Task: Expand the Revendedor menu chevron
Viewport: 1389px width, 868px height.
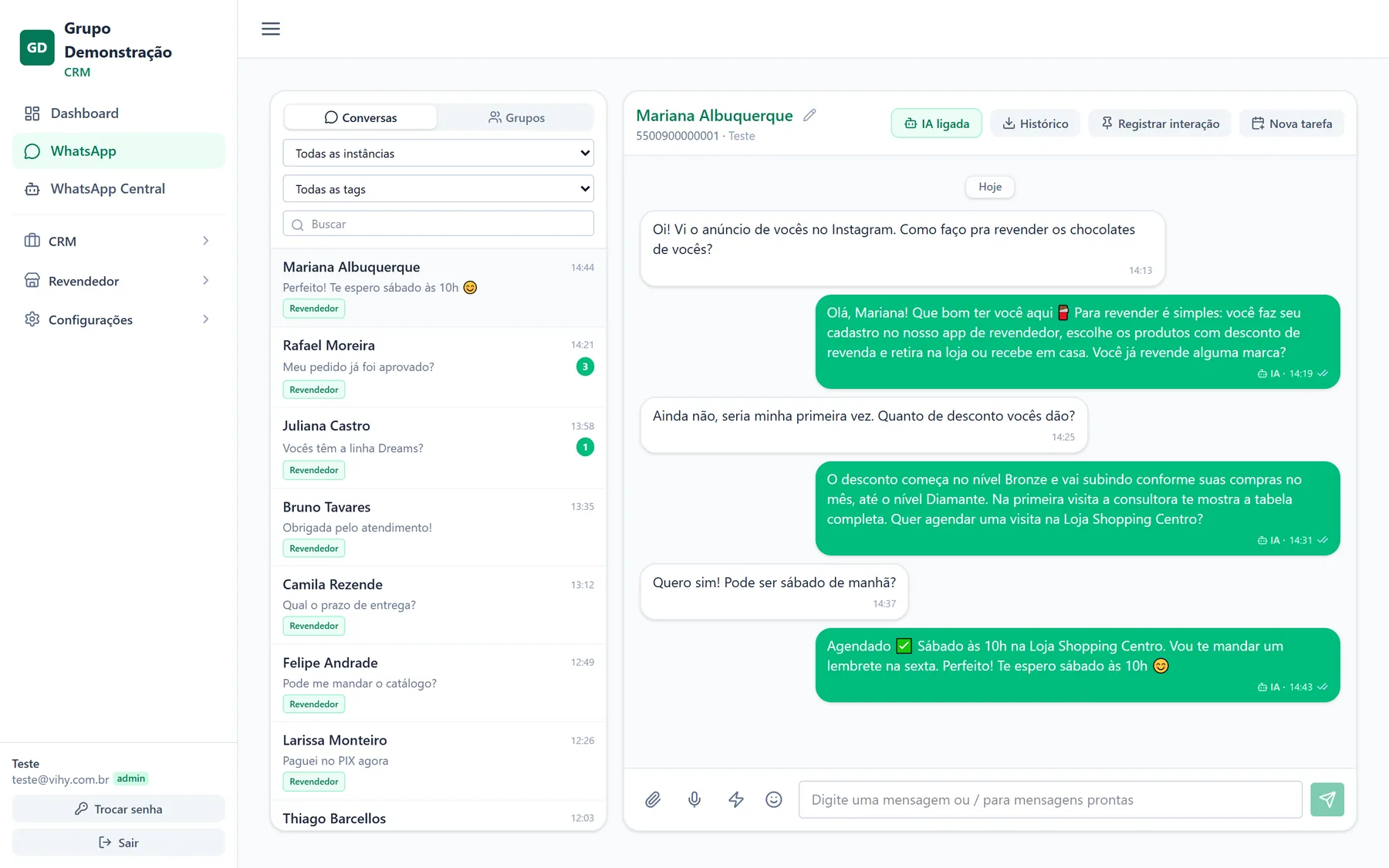Action: (x=205, y=281)
